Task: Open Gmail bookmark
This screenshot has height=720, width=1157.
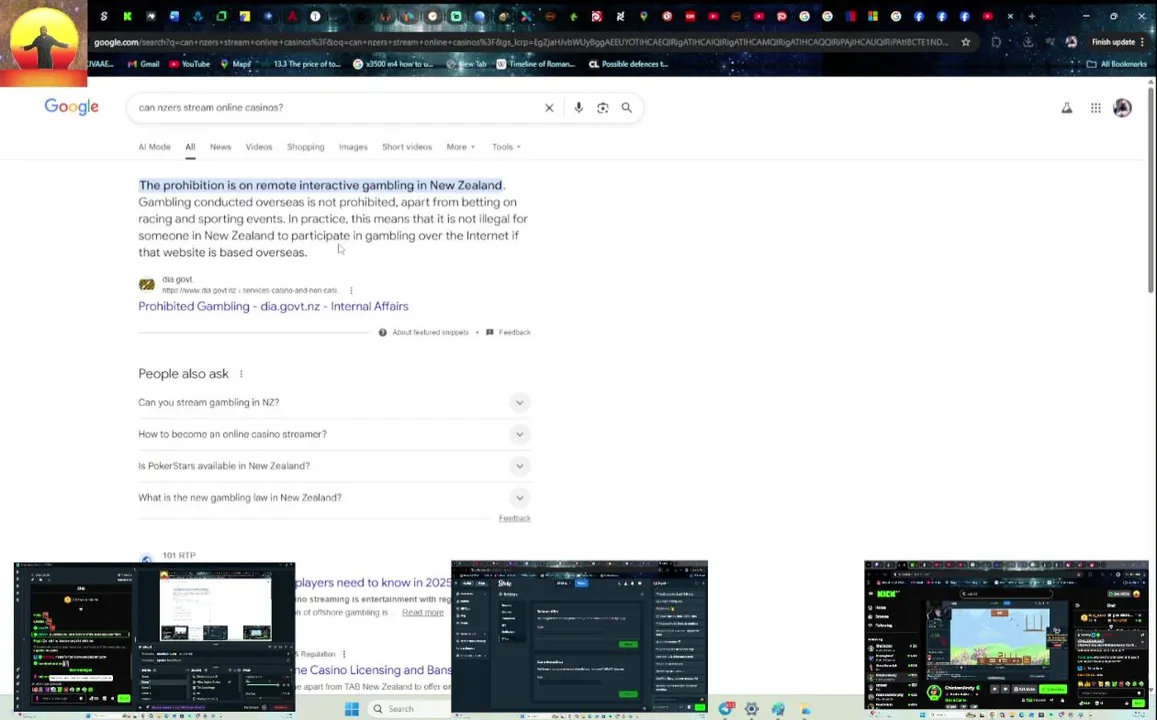Action: pyautogui.click(x=144, y=64)
